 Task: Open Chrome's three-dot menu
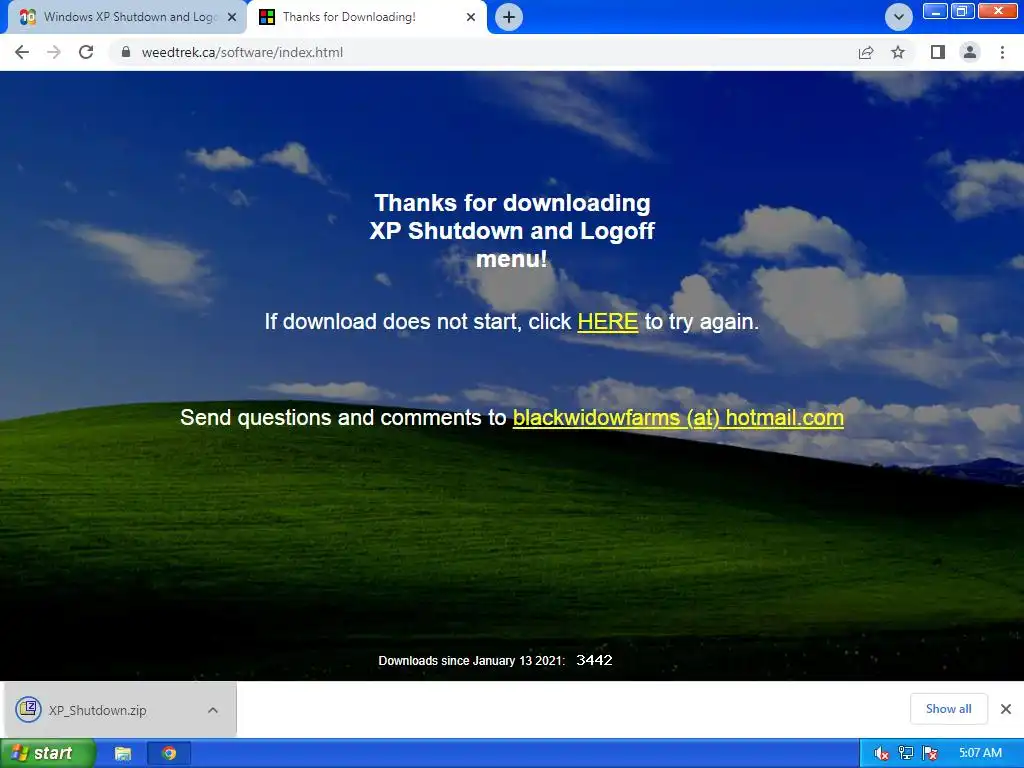(x=1002, y=52)
